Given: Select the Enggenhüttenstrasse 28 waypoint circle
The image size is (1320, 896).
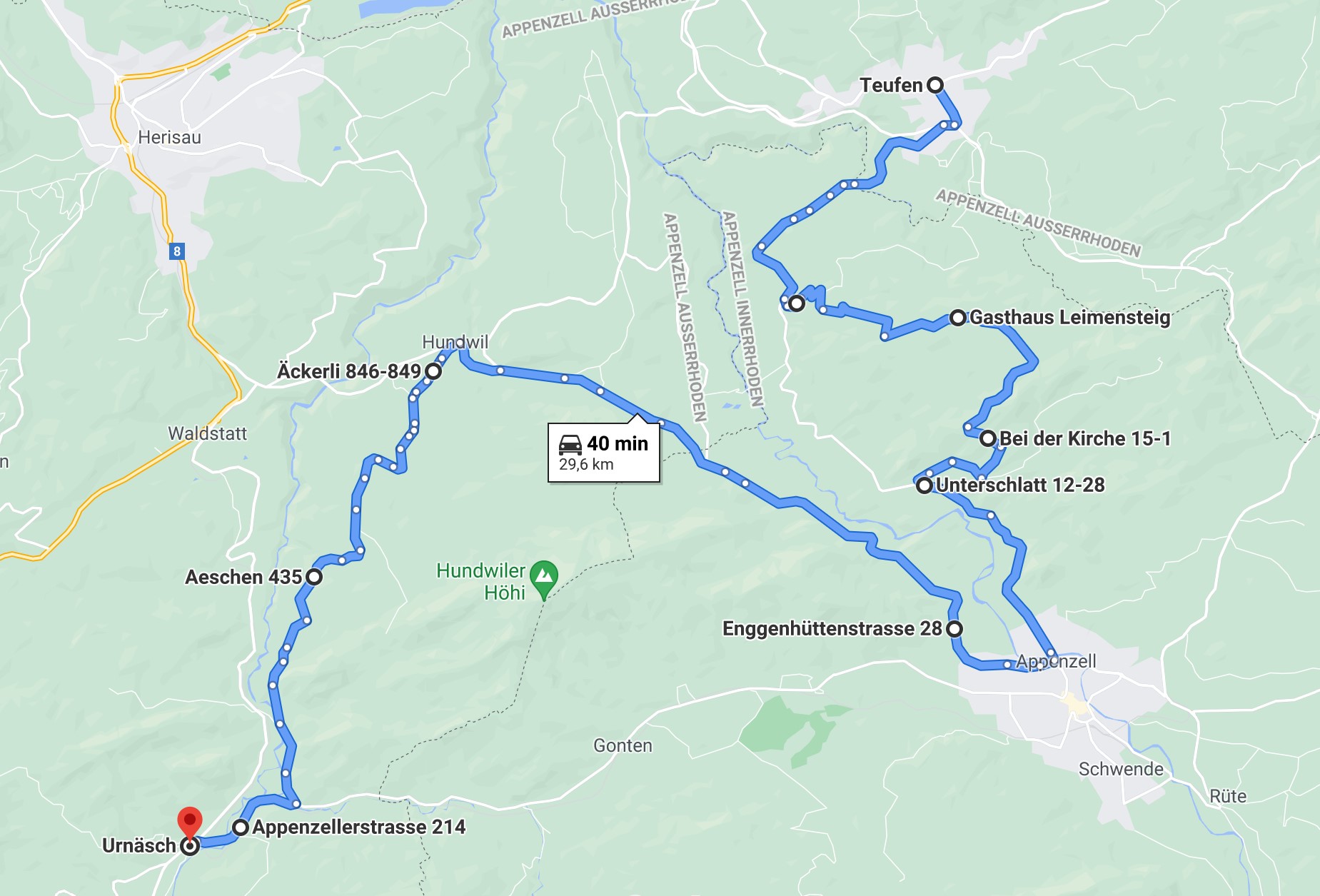Looking at the screenshot, I should pos(954,629).
